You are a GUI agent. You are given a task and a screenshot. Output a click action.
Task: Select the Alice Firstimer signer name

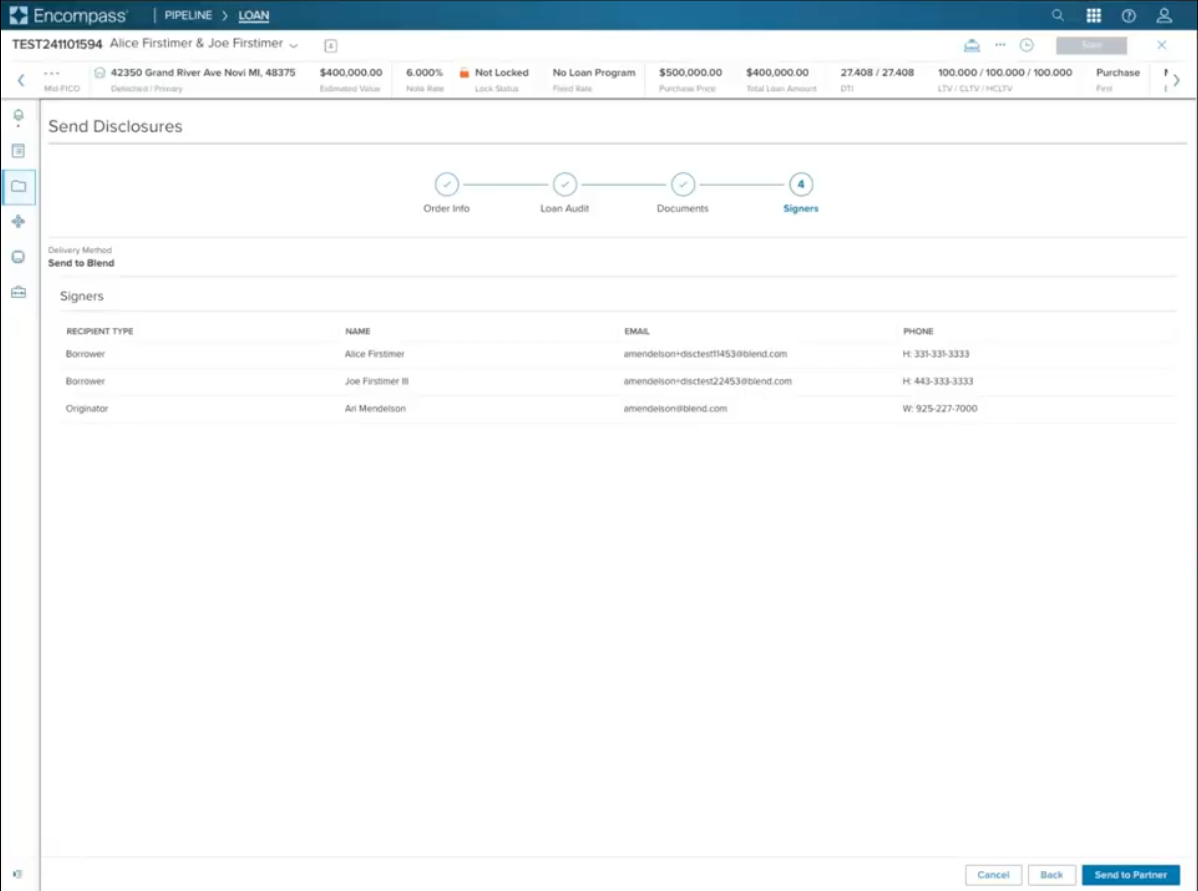pyautogui.click(x=374, y=354)
